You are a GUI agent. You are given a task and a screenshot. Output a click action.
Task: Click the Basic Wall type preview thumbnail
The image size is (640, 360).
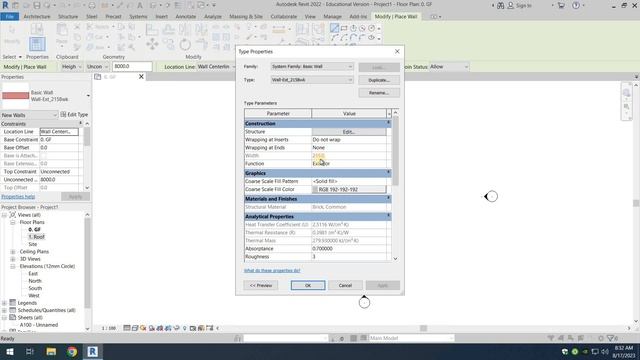click(16, 96)
